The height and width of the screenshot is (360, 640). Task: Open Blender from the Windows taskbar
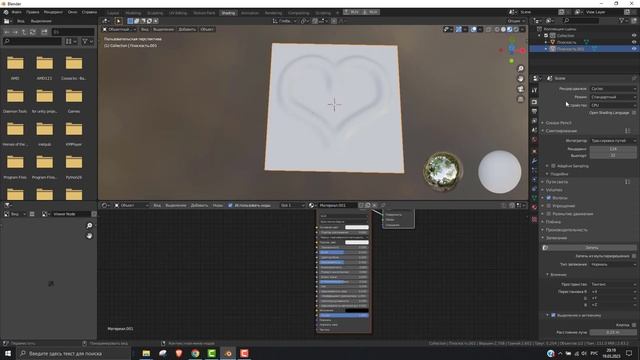click(x=228, y=353)
